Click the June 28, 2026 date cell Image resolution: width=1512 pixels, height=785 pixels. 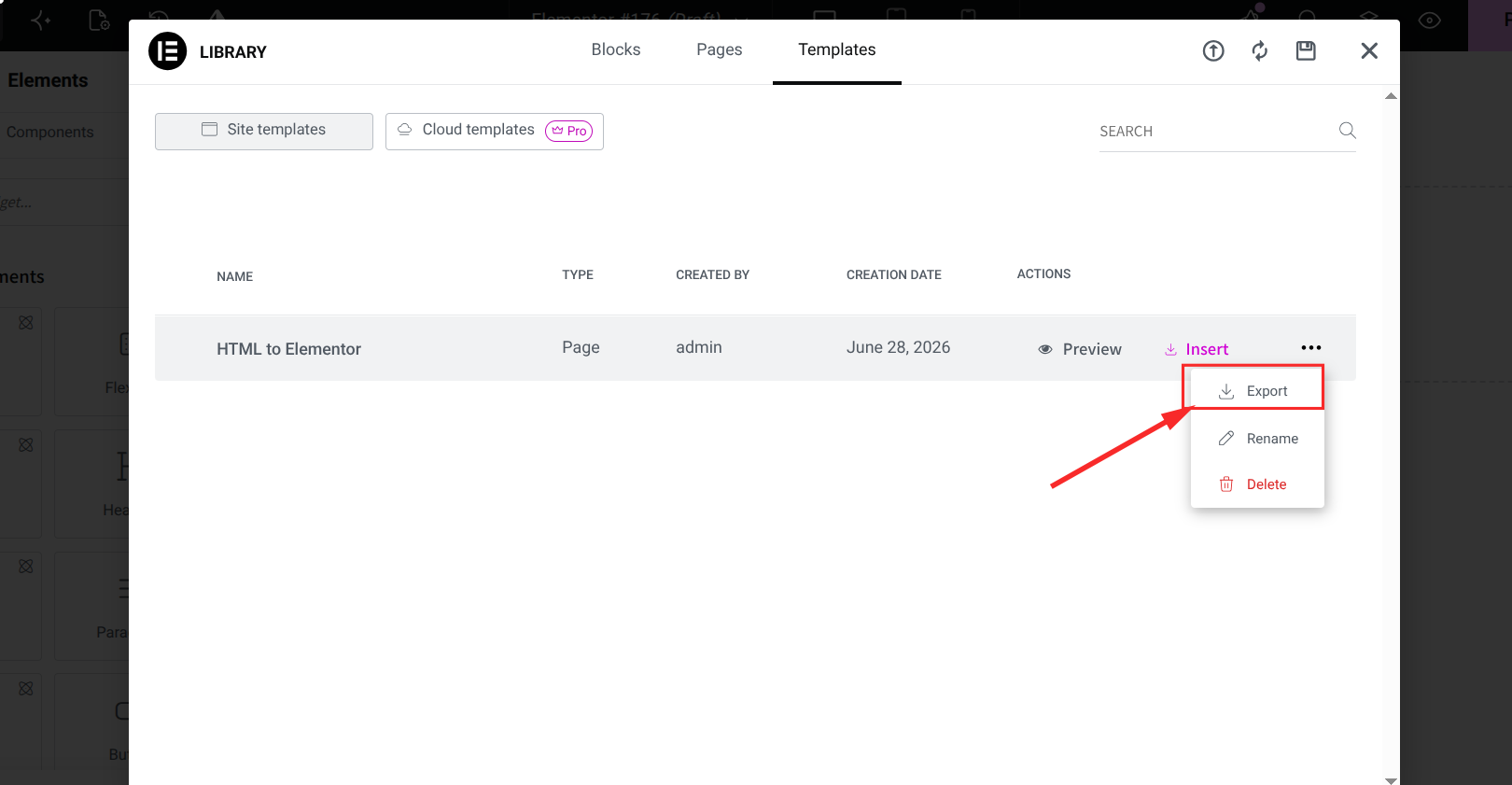coord(899,347)
